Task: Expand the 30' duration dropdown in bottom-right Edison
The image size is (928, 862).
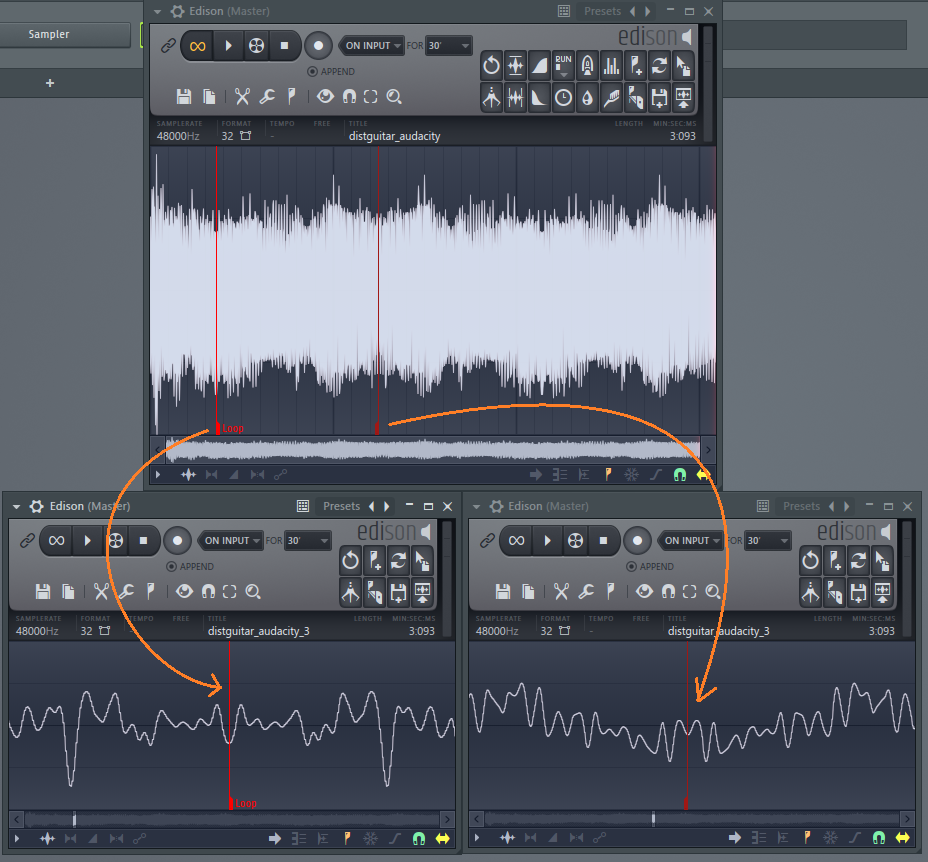Action: click(x=768, y=540)
